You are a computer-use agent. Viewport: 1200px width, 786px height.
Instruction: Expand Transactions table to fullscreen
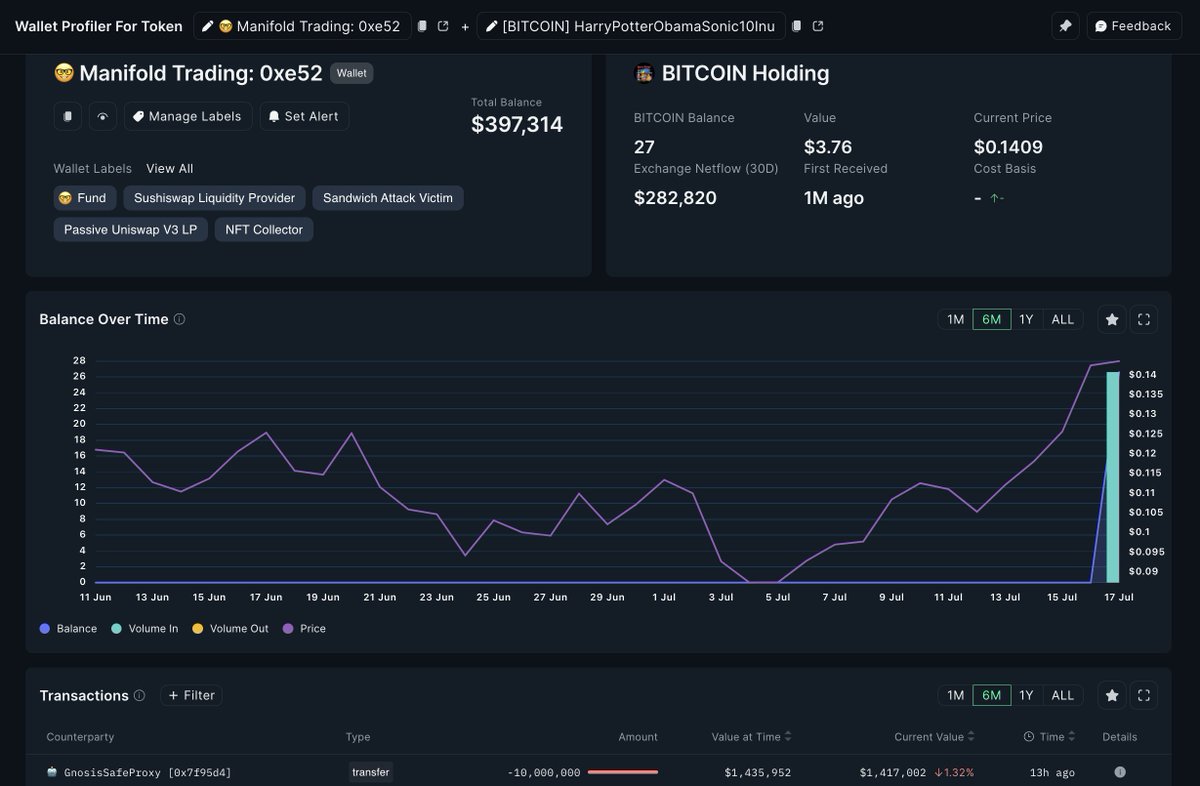coord(1144,695)
